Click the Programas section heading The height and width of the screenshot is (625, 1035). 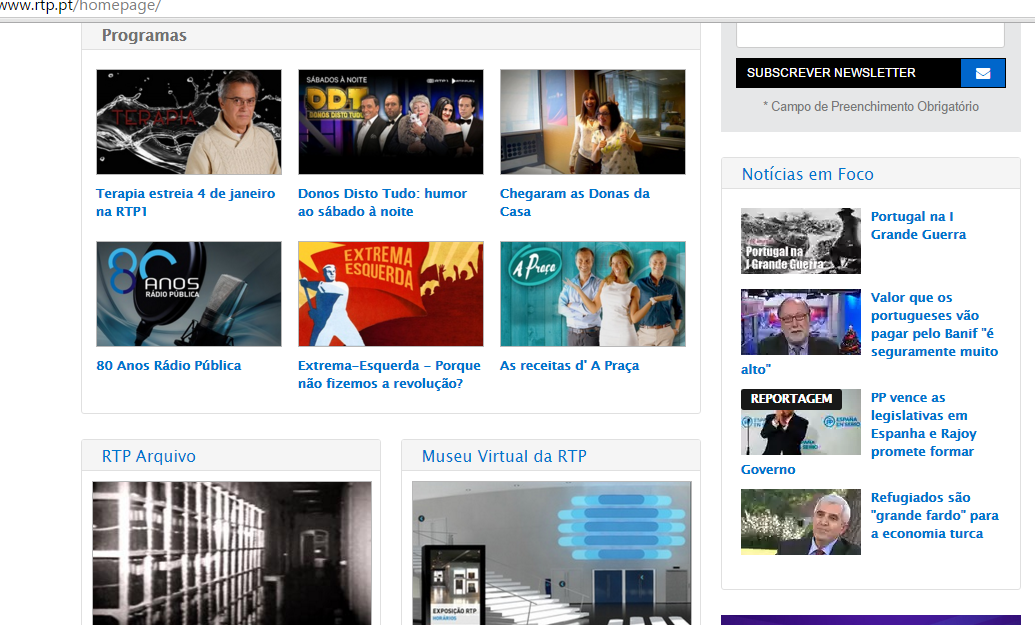pos(145,36)
